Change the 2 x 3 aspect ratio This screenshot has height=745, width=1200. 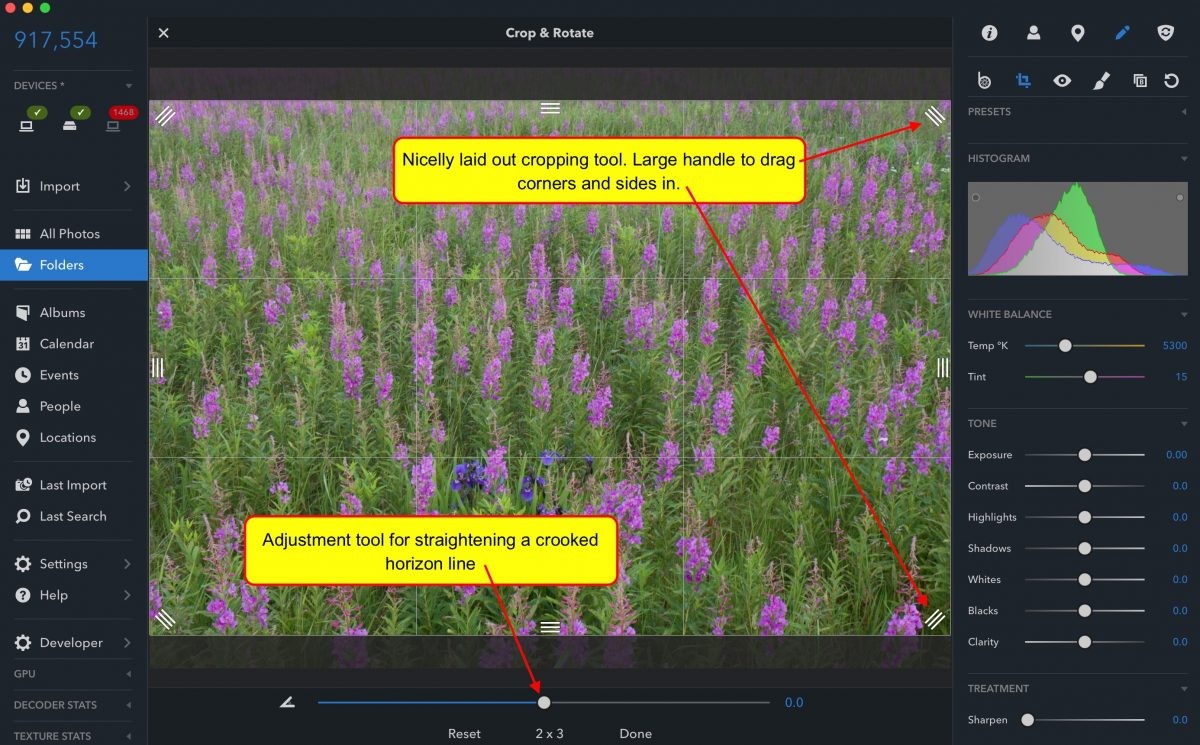[549, 733]
